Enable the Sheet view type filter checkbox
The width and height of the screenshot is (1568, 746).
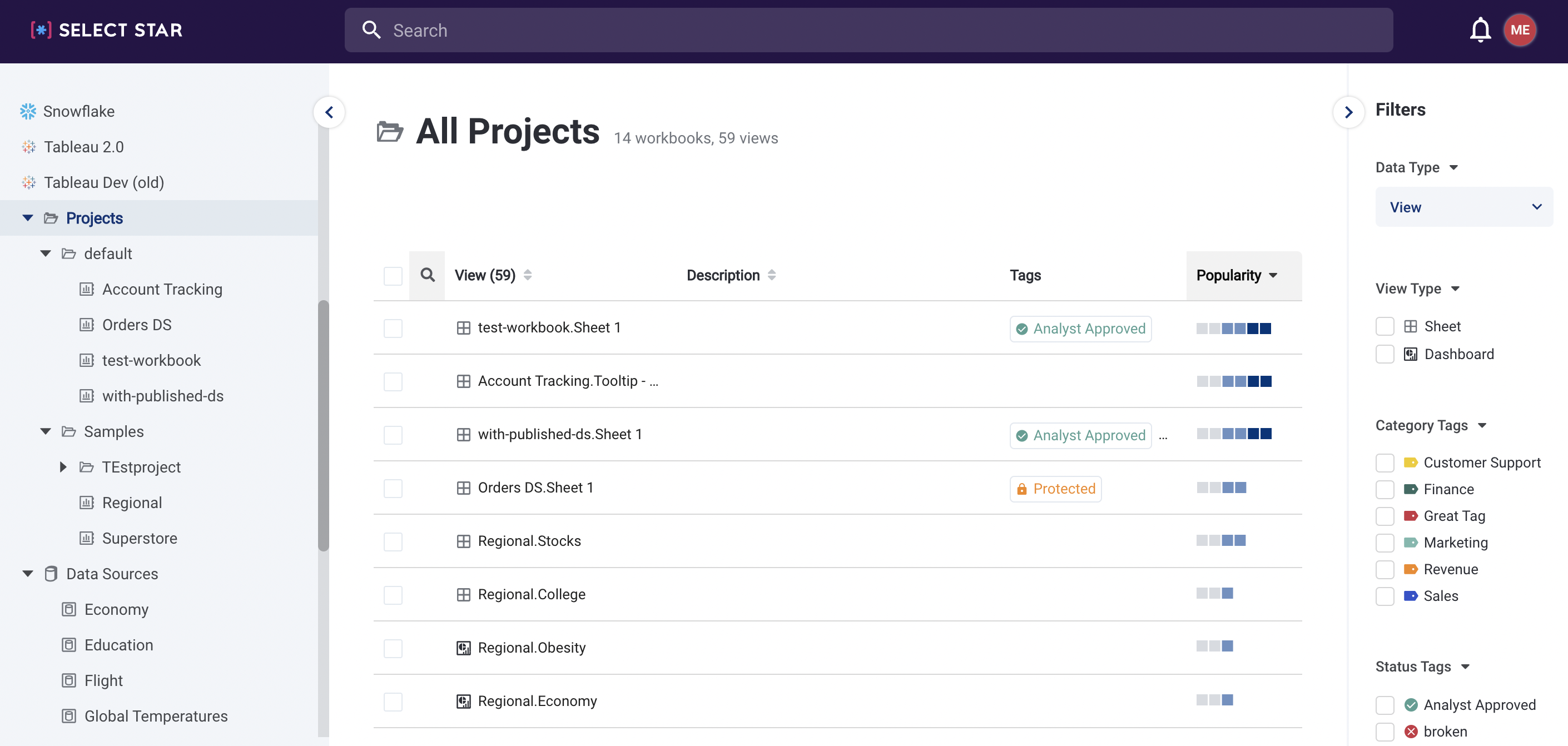coord(1384,326)
